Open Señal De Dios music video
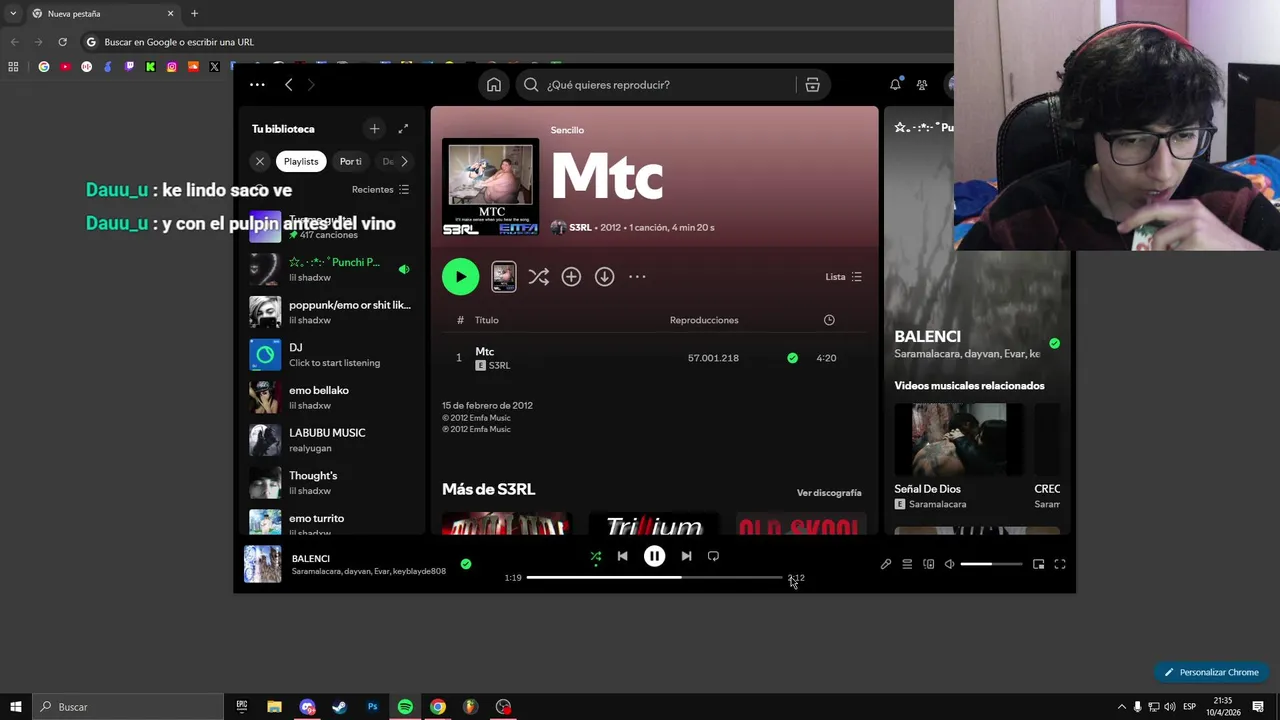The width and height of the screenshot is (1280, 720). click(x=958, y=439)
